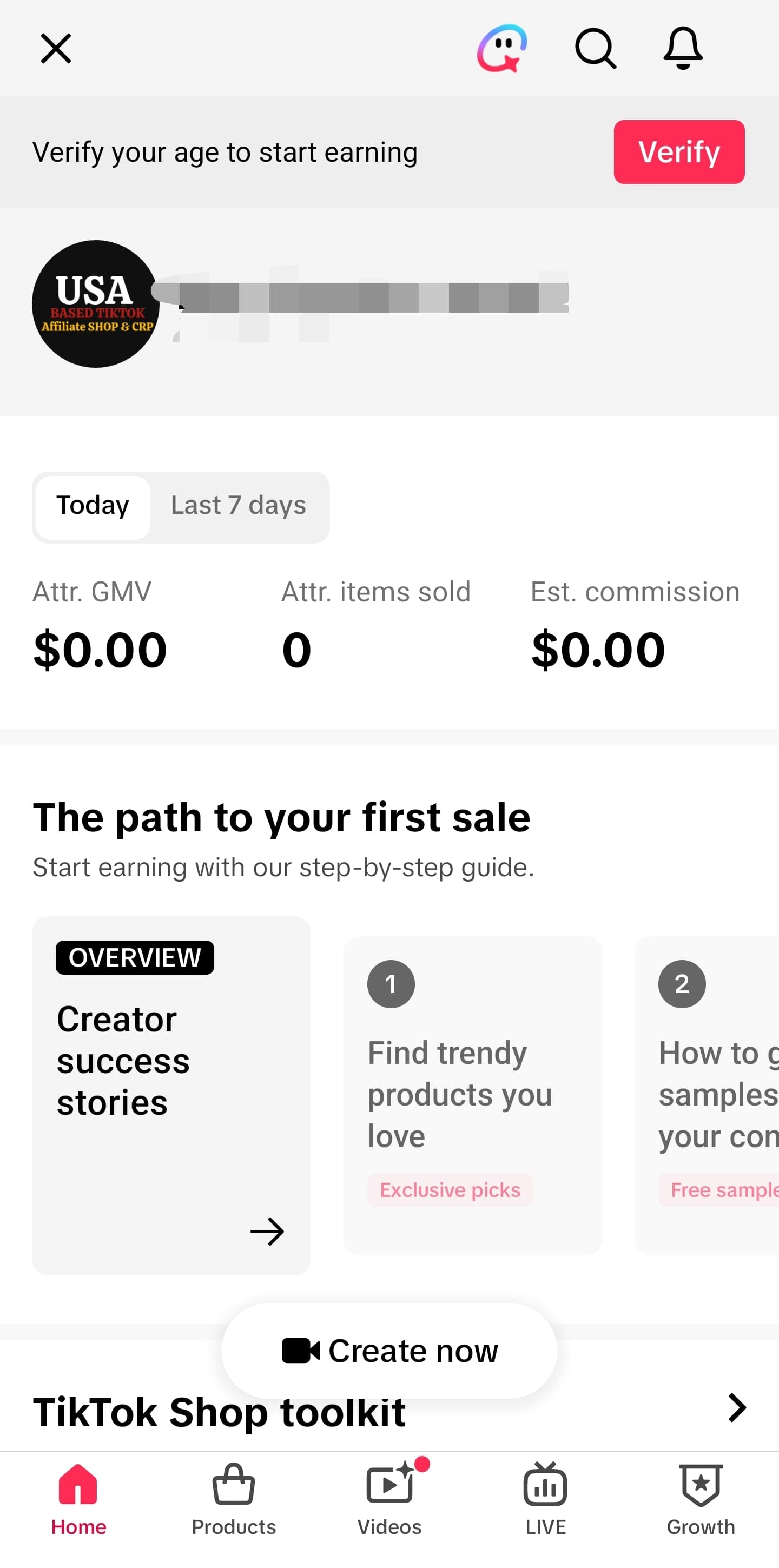Click the Exclusive picks tag
Viewport: 779px width, 1568px height.
(x=450, y=1189)
